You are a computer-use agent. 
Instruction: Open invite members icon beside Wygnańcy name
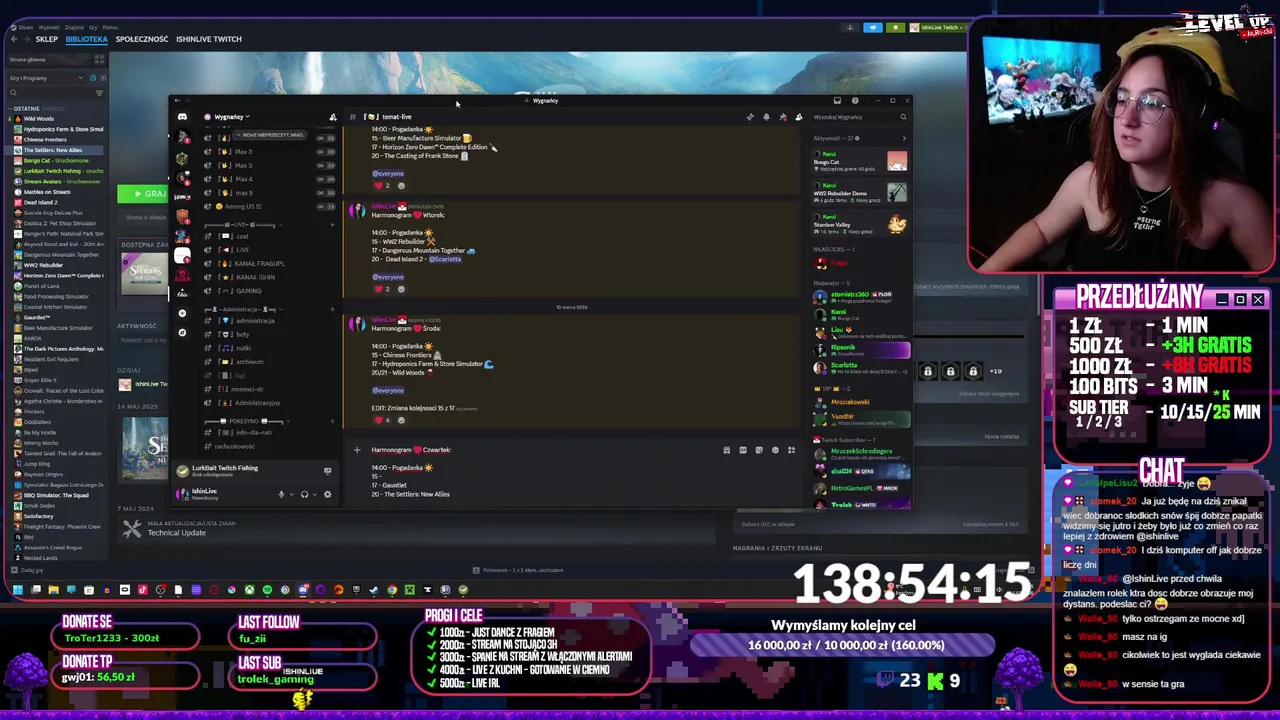pyautogui.click(x=333, y=117)
